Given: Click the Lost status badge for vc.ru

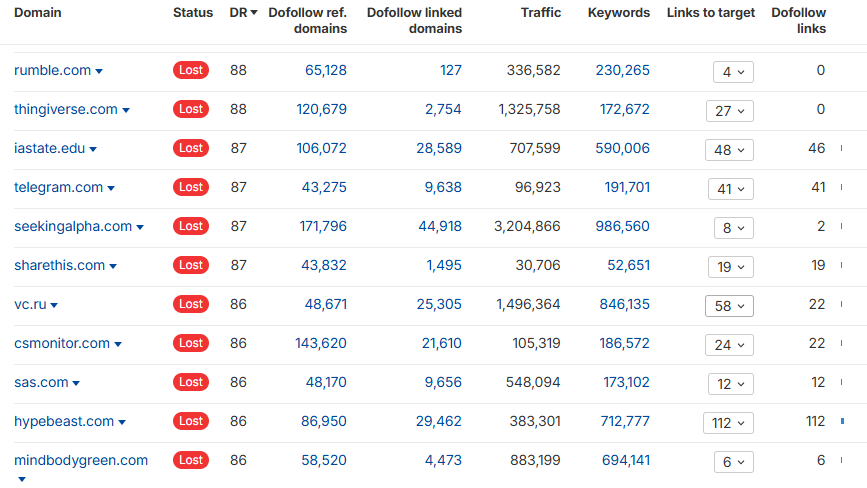Looking at the screenshot, I should [191, 304].
